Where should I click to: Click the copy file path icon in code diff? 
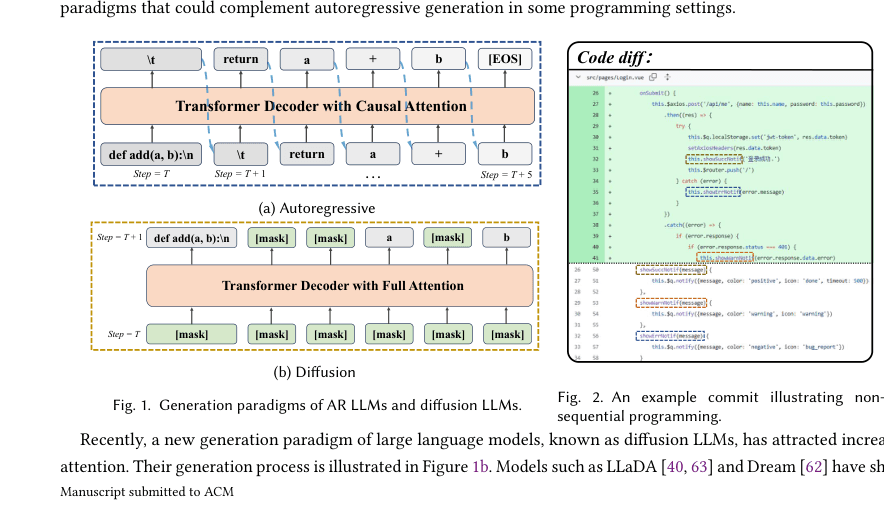click(x=653, y=77)
